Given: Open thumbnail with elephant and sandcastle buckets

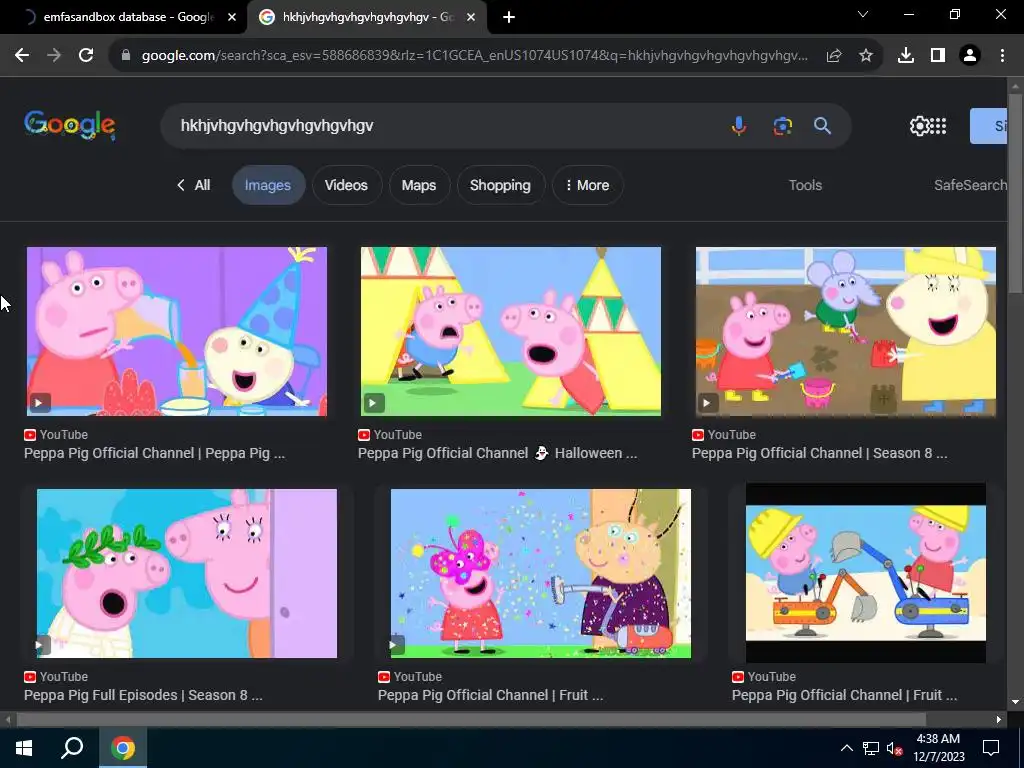Looking at the screenshot, I should [x=846, y=331].
